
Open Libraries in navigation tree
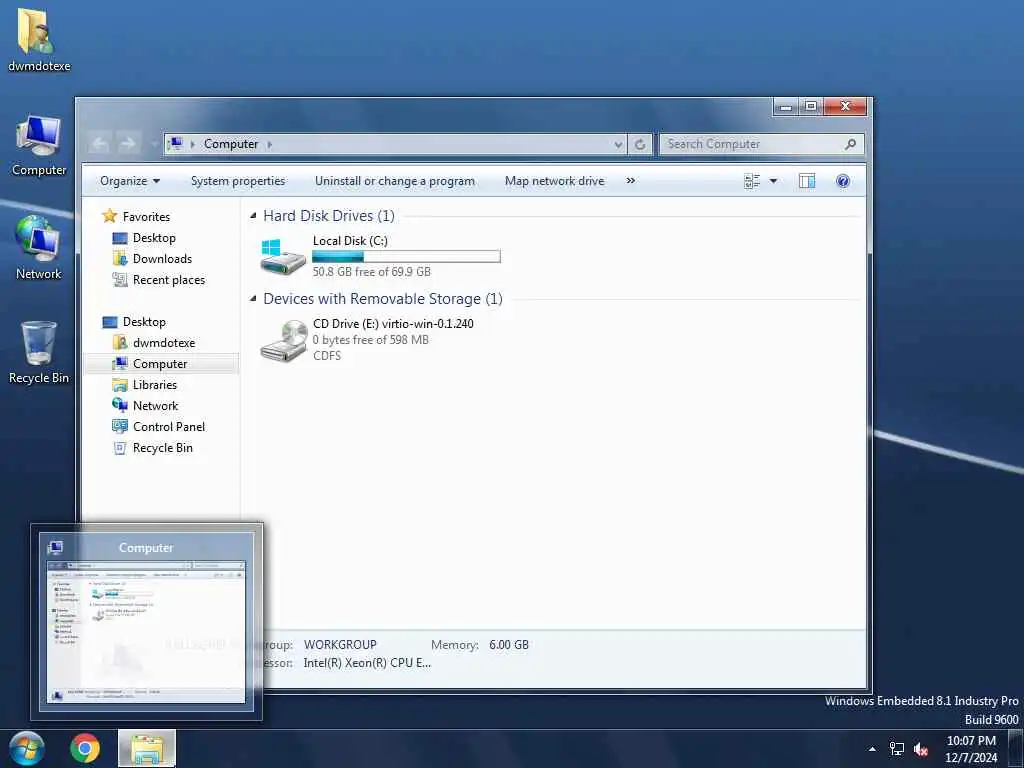(x=155, y=385)
